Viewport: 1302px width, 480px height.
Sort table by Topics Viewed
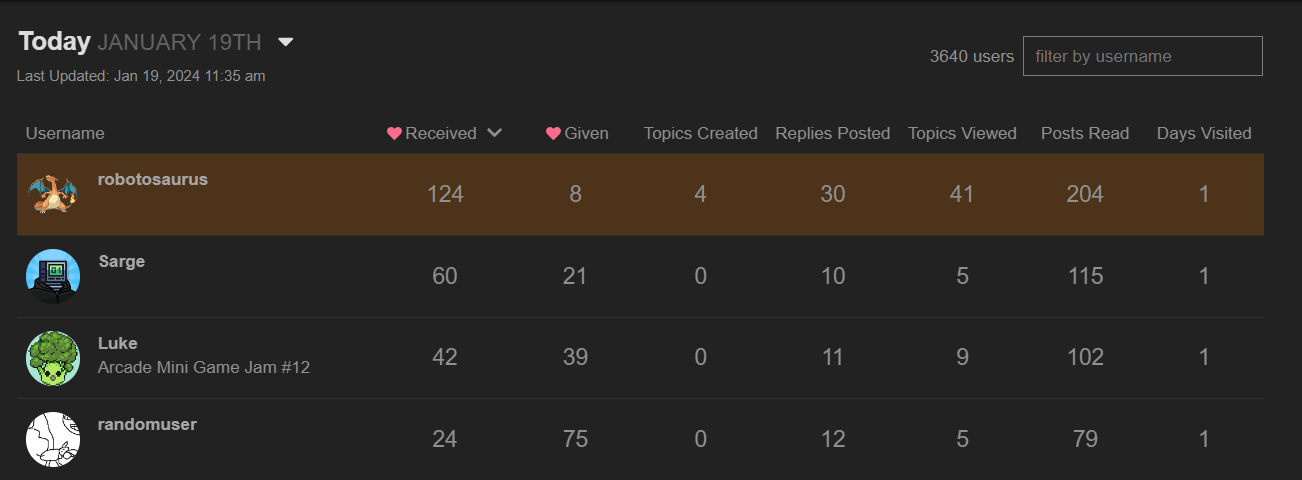pyautogui.click(x=962, y=134)
